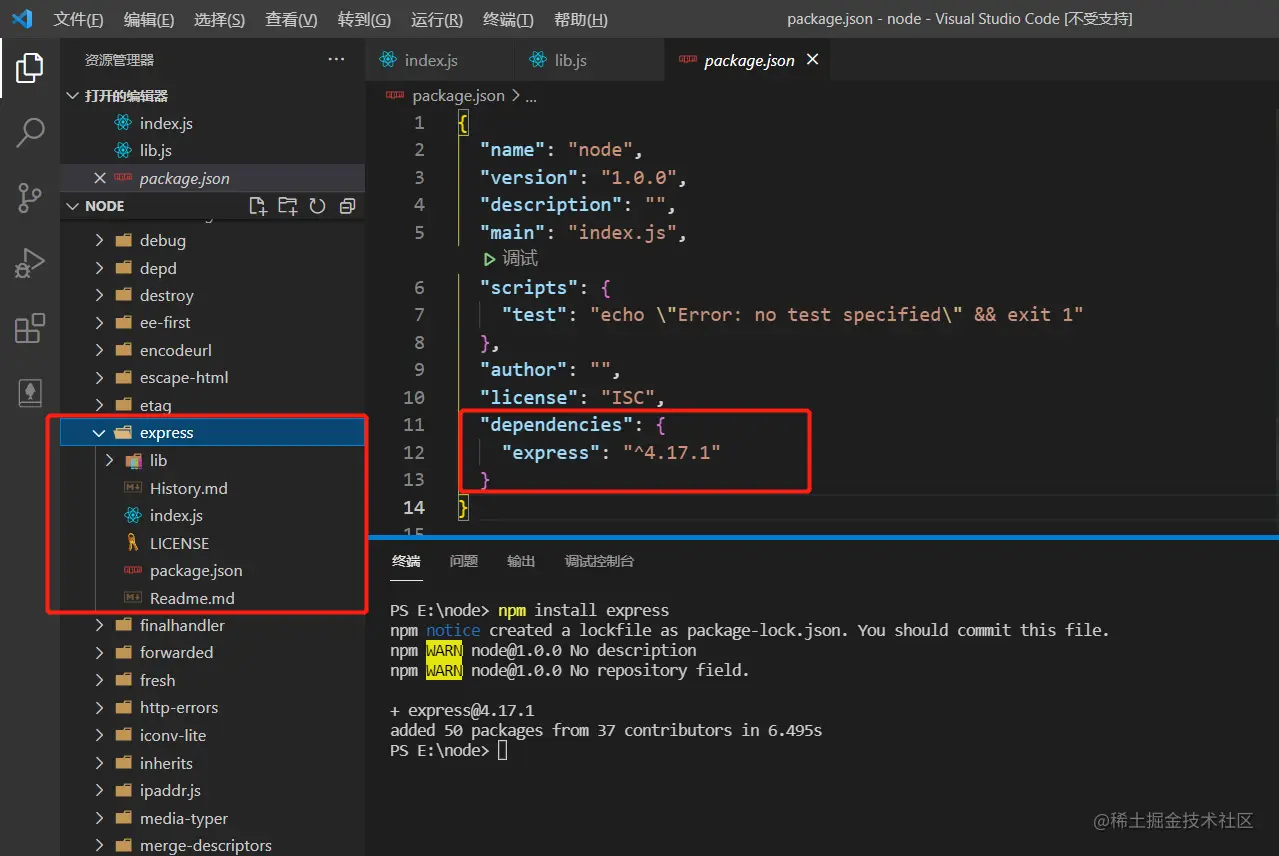
Task: Click the React icon beside express index.js
Action: (133, 515)
